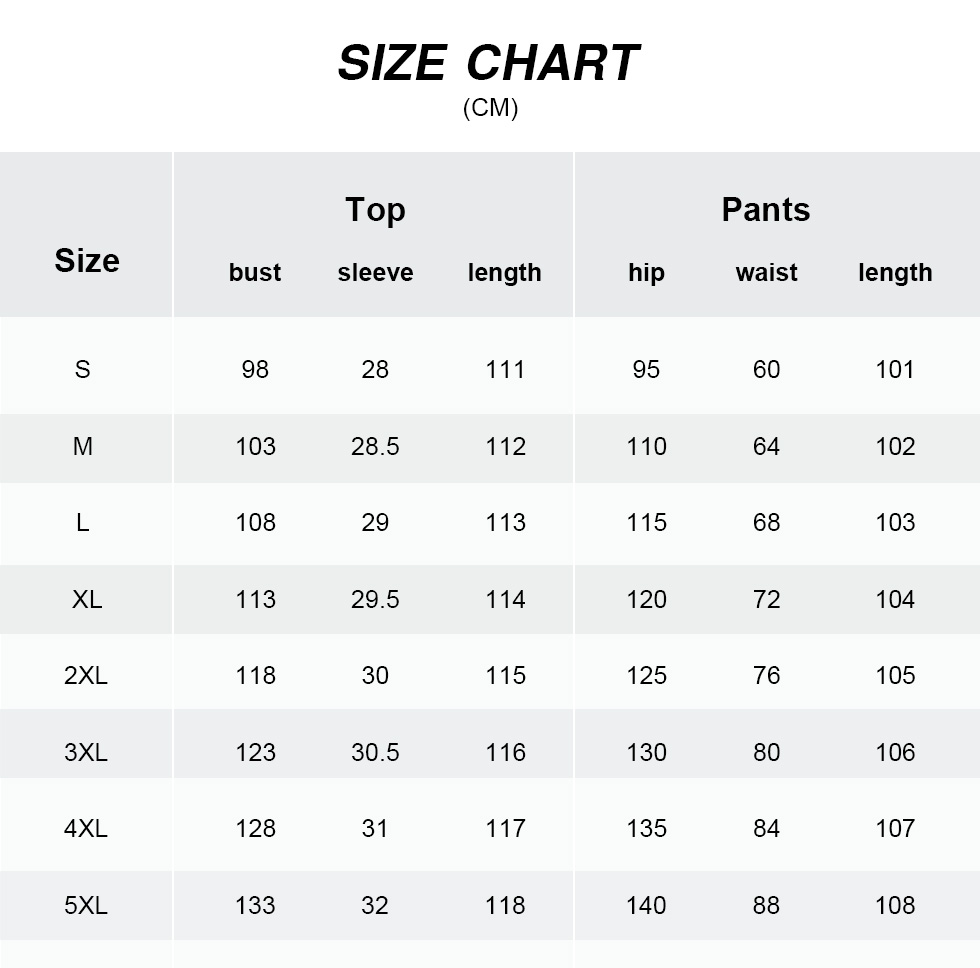Select hip value 135 in 4XL row
Viewport: 980px width, 968px height.
point(646,829)
